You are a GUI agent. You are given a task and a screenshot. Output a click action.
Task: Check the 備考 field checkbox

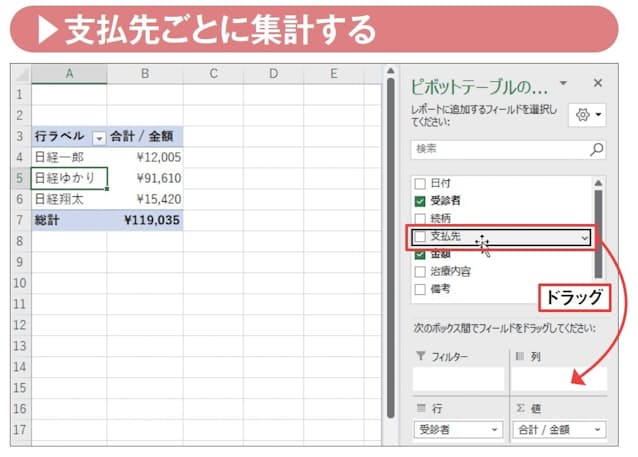tap(420, 289)
